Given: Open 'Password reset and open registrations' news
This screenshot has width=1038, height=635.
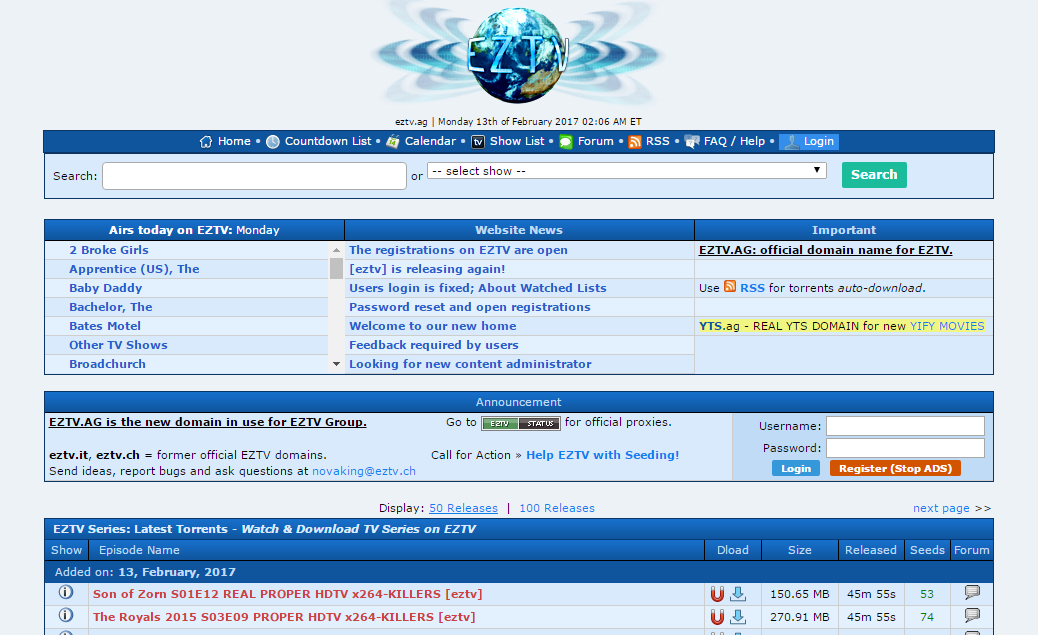Looking at the screenshot, I should click(x=469, y=307).
